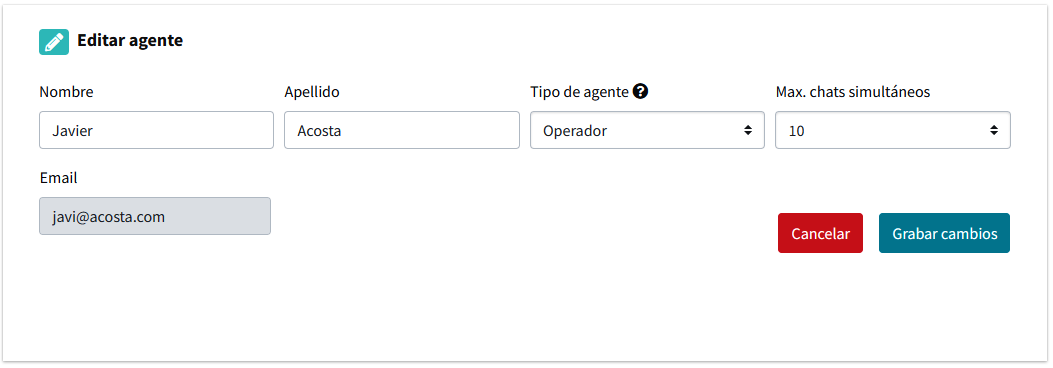Click the '10' value in chats selector
The width and height of the screenshot is (1053, 368).
[x=796, y=131]
